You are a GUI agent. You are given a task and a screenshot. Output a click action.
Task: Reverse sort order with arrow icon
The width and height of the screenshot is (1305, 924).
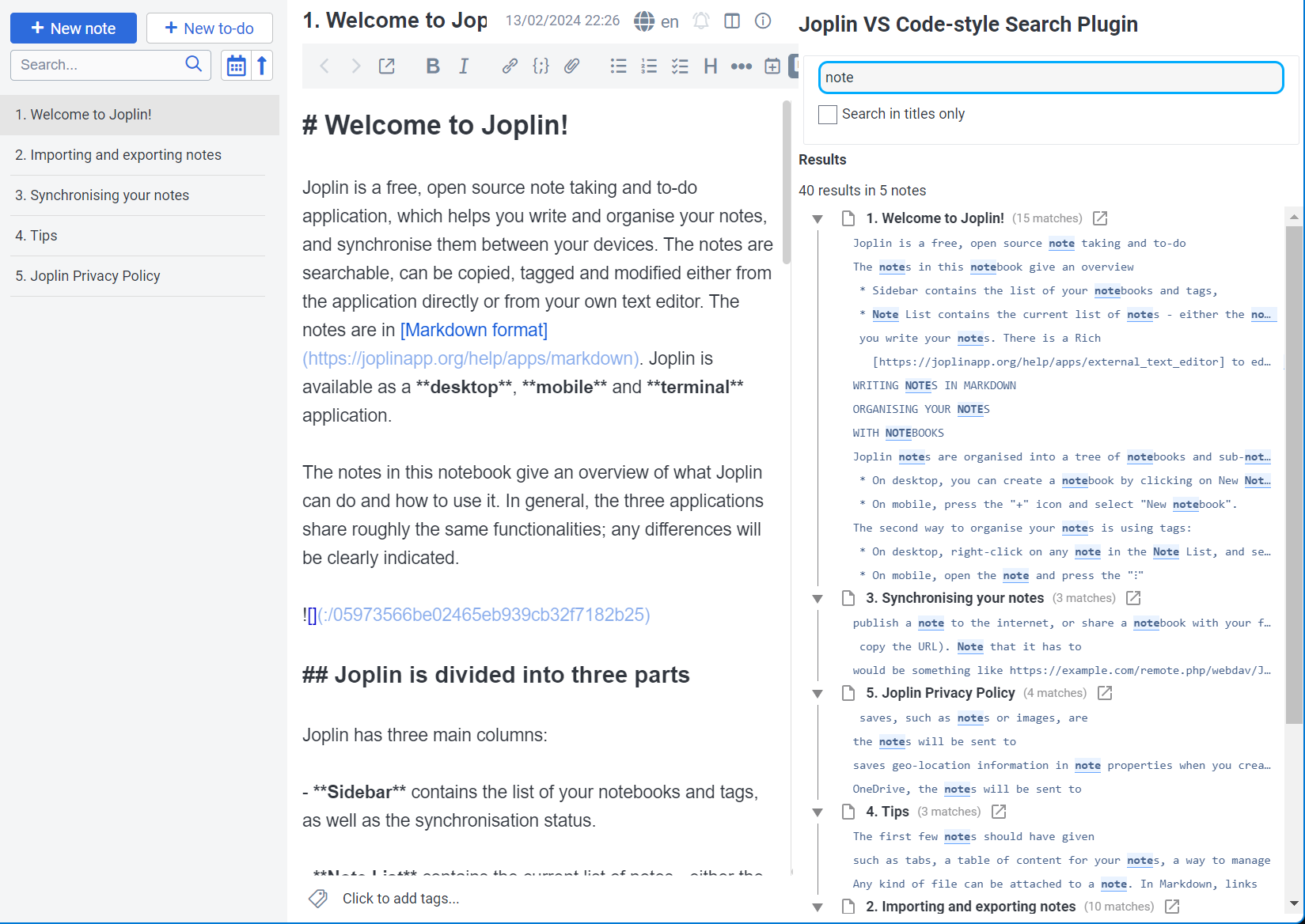coord(262,65)
